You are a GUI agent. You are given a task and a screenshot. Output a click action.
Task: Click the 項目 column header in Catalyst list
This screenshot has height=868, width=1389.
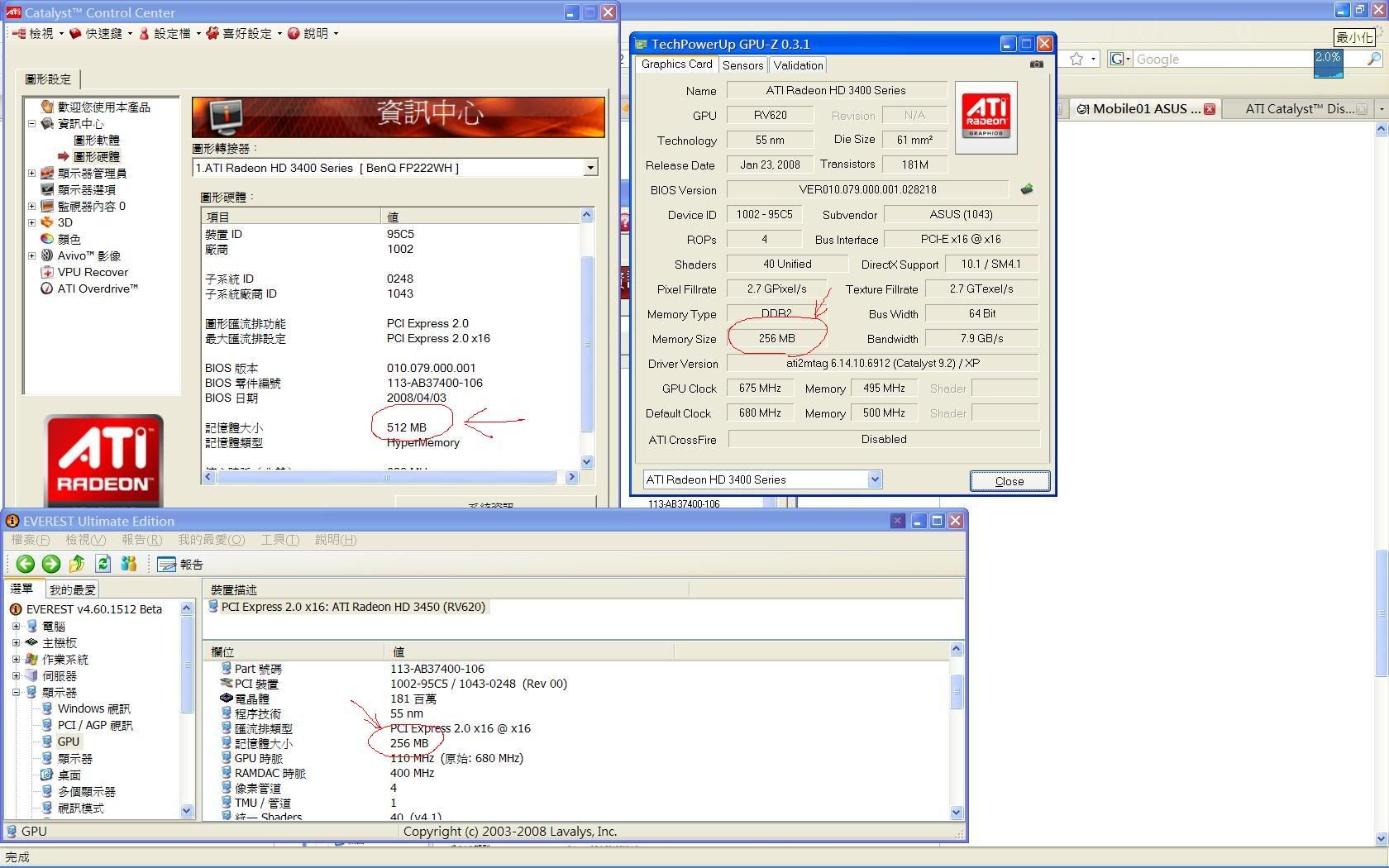point(290,217)
